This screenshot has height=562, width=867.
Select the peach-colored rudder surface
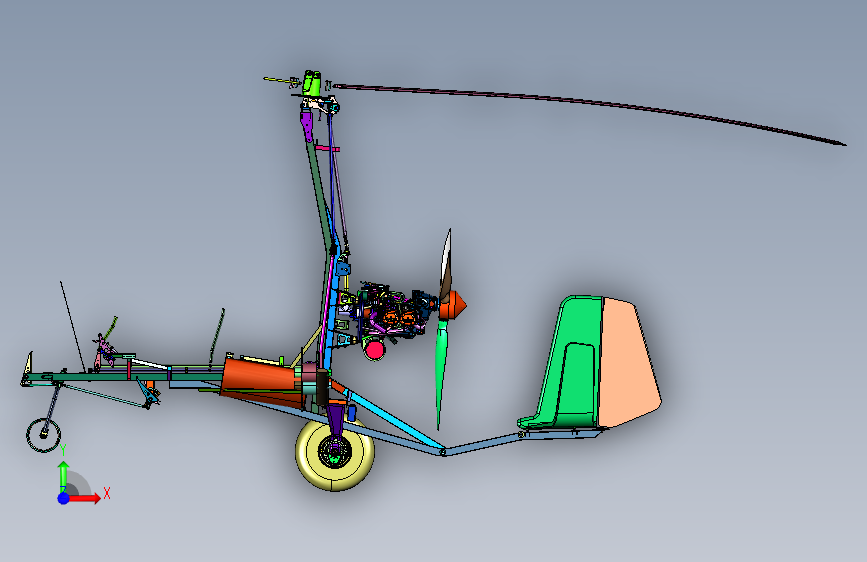point(629,362)
